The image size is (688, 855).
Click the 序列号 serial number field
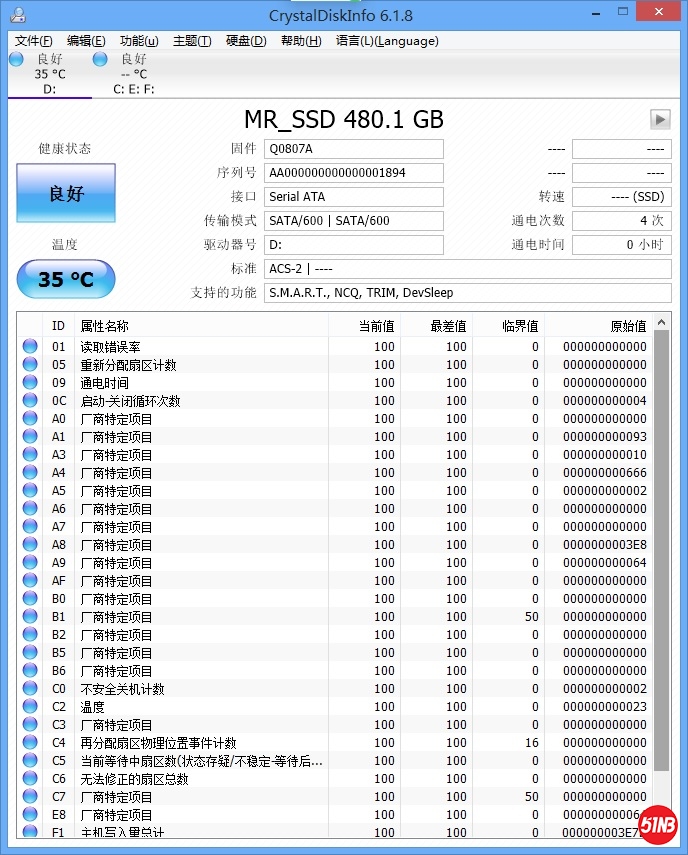click(x=353, y=173)
